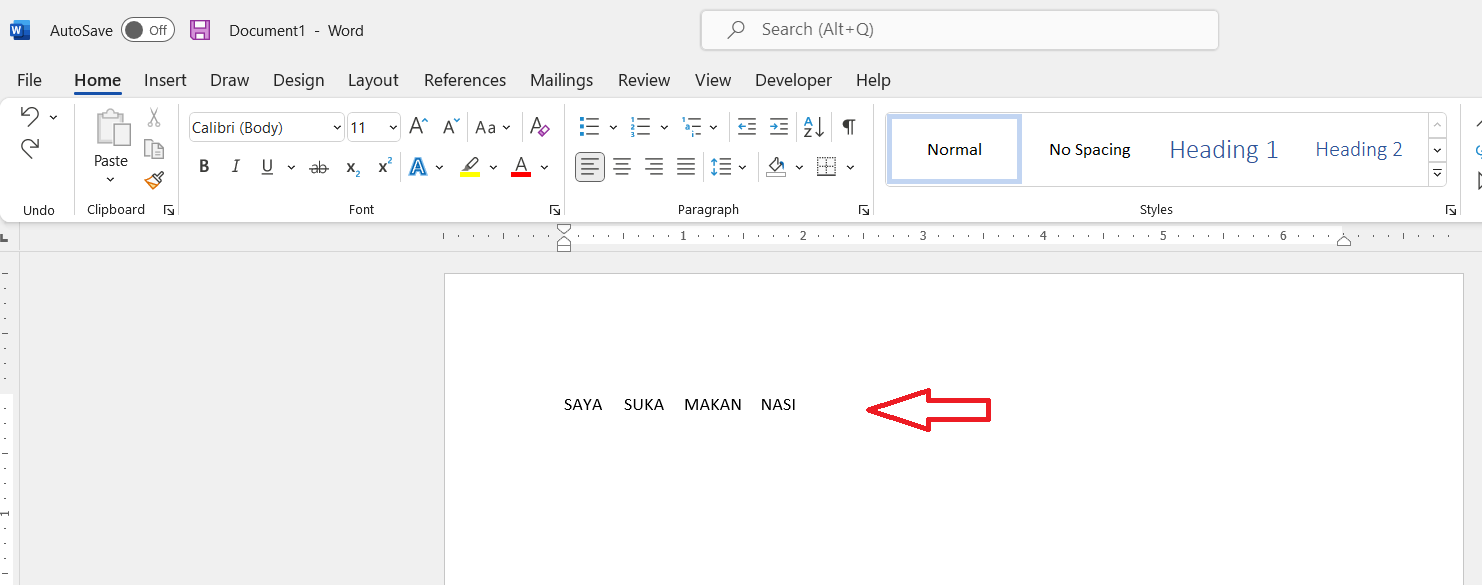Select the No Spacing style
This screenshot has width=1482, height=585.
point(1089,150)
